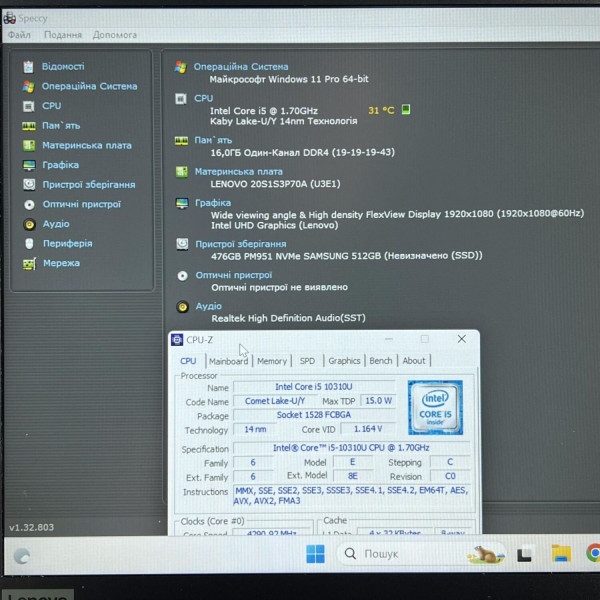Open the Подання menu in Speccy
Image resolution: width=600 pixels, height=600 pixels.
coord(63,35)
